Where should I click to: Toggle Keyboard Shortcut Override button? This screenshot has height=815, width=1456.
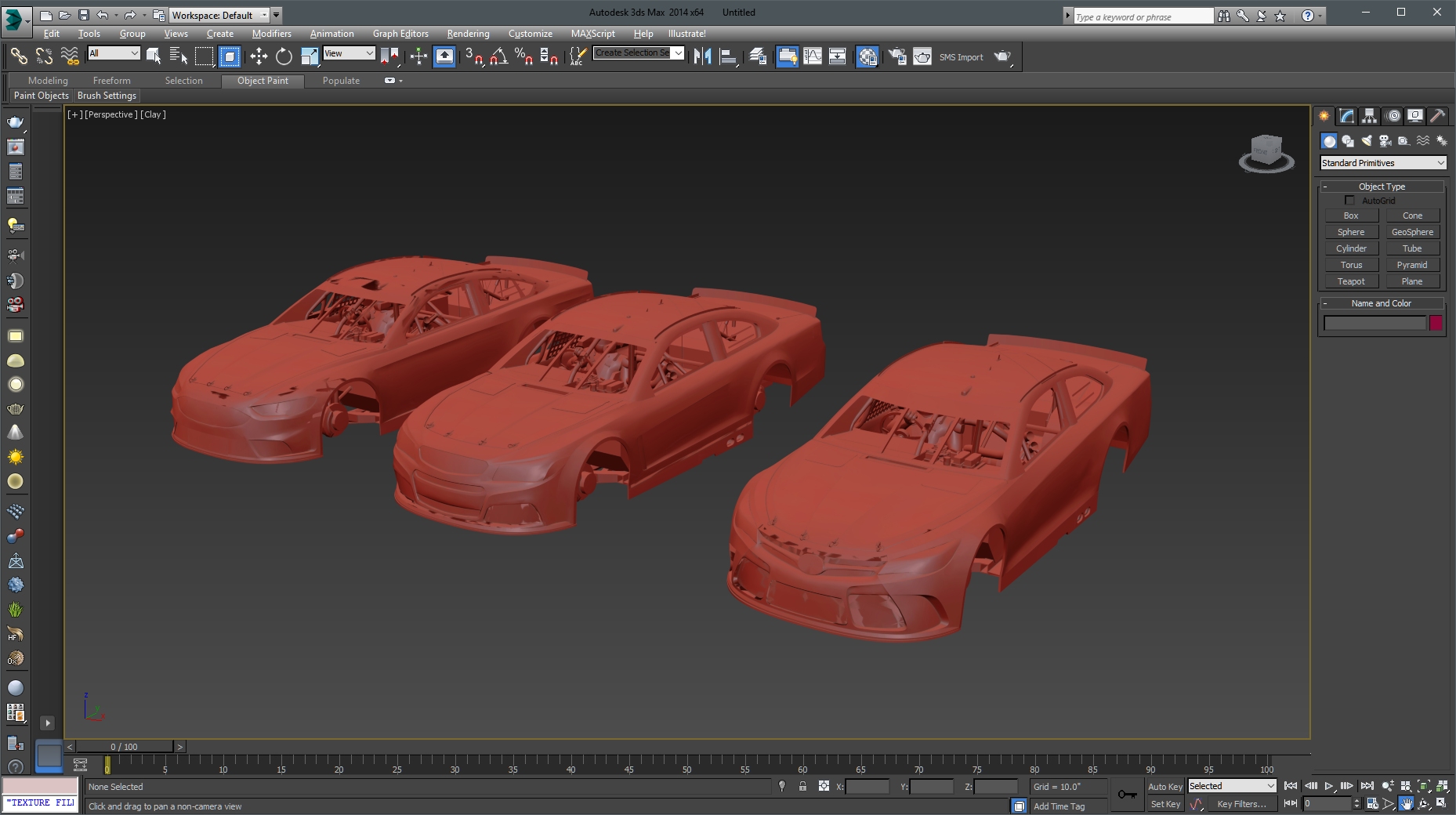pyautogui.click(x=444, y=56)
